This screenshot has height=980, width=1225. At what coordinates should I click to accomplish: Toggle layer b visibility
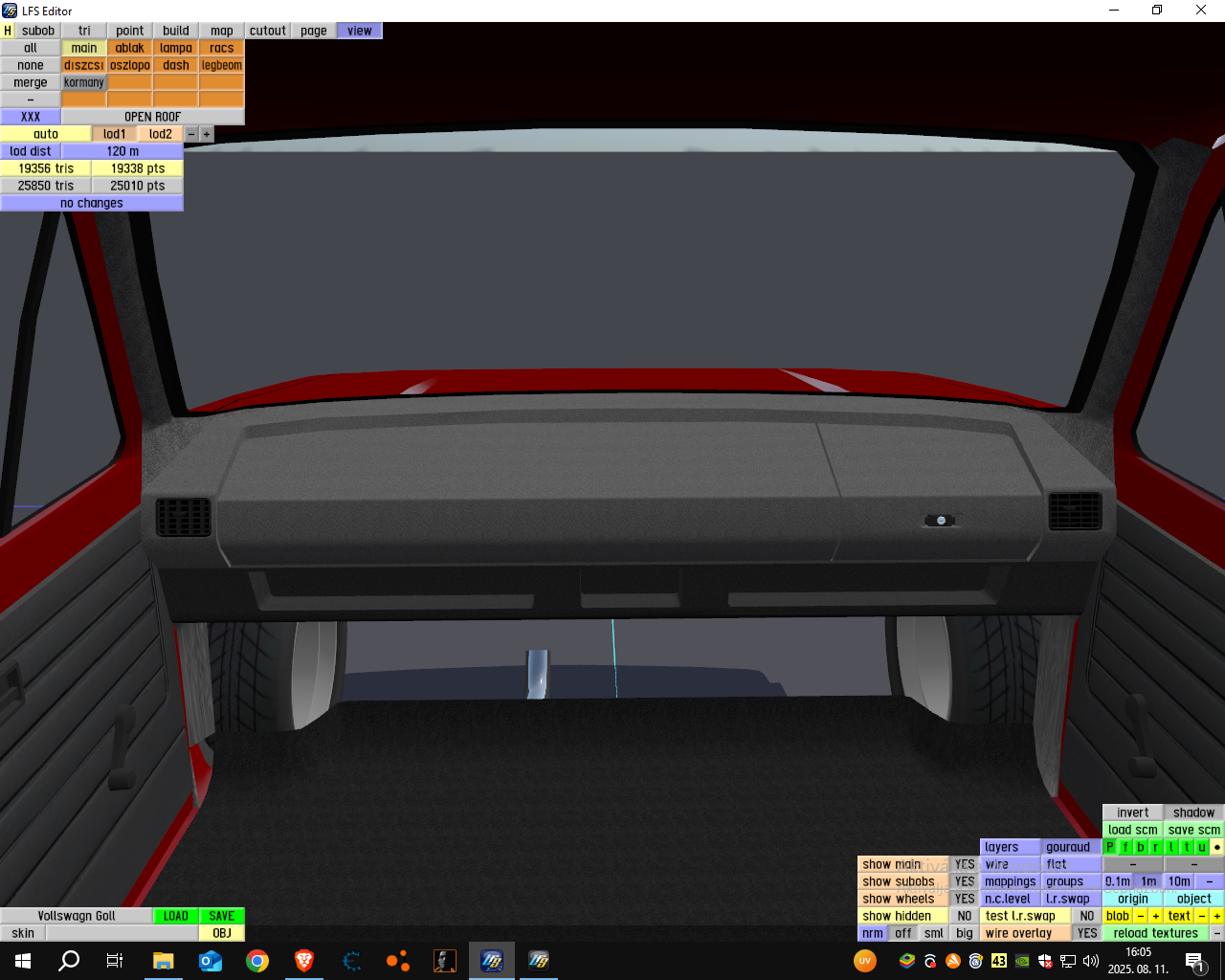[1141, 847]
